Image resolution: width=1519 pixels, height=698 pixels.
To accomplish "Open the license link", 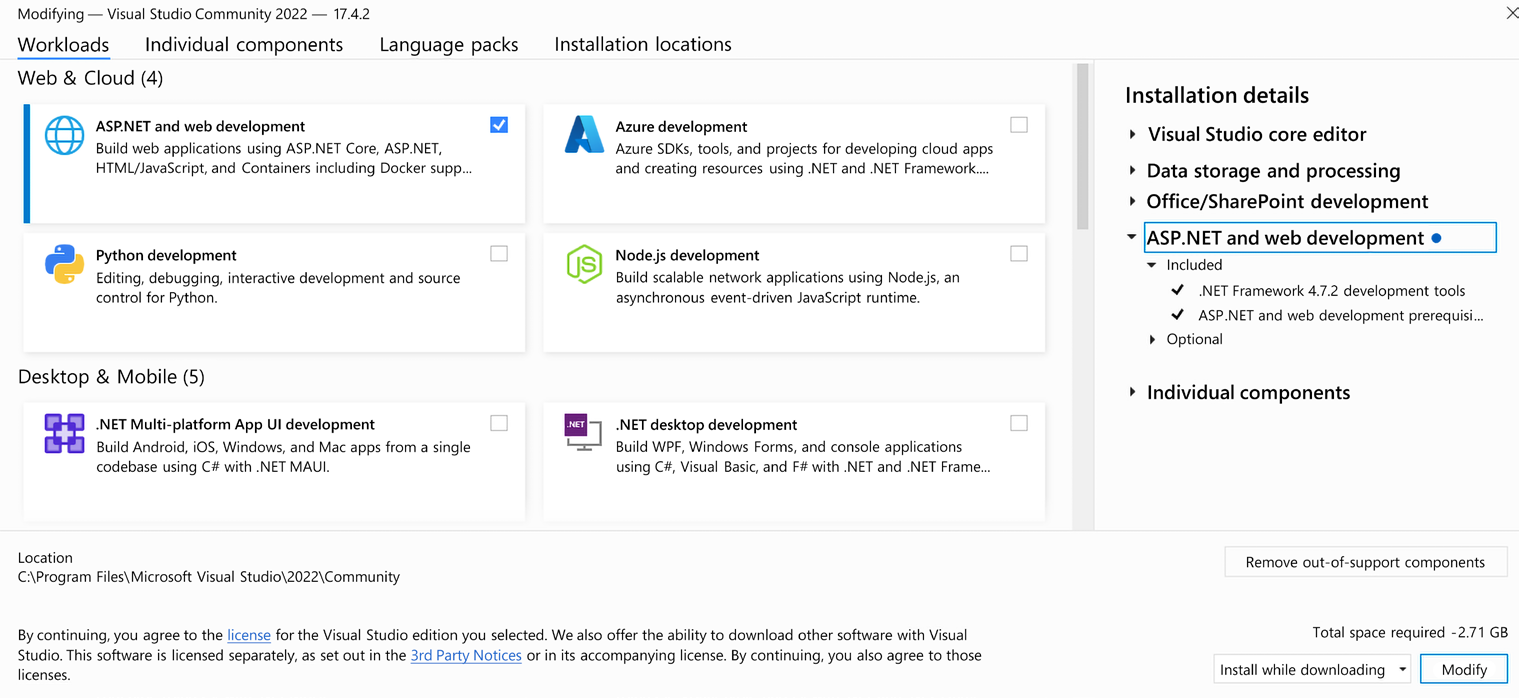I will (249, 635).
